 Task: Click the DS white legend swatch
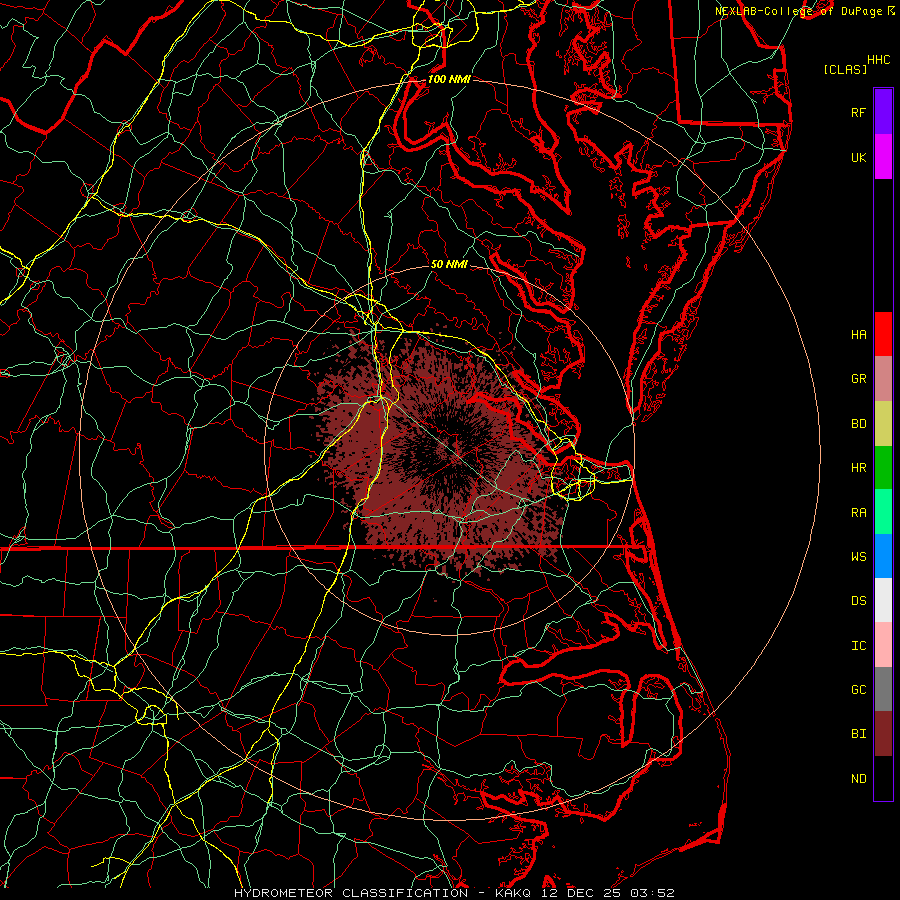(883, 600)
